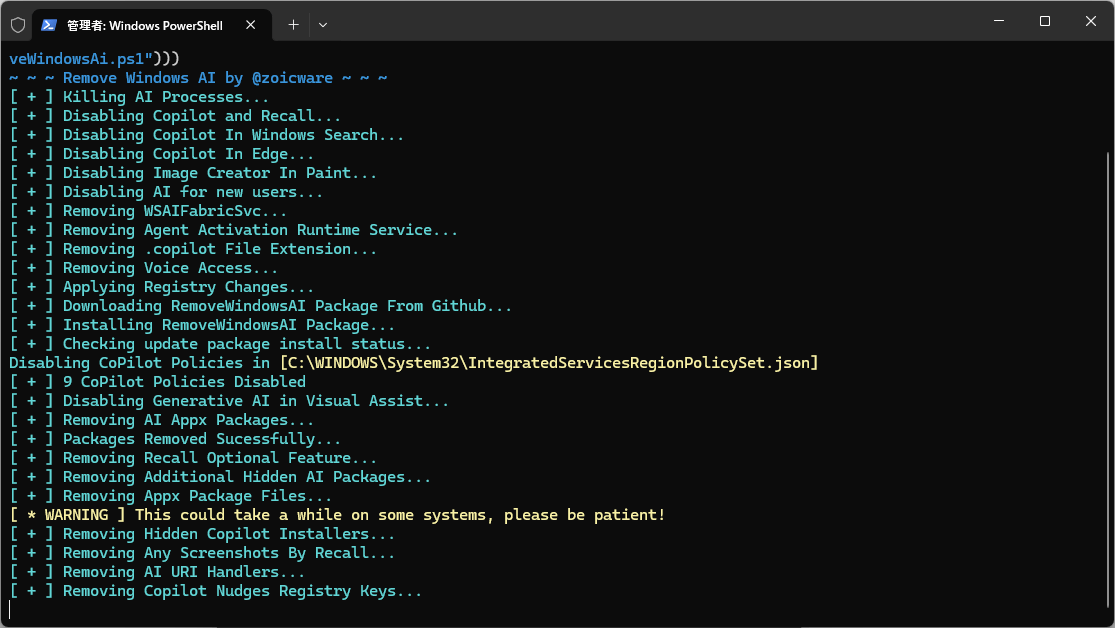Click the "Killing AI Processes" output line

165,97
